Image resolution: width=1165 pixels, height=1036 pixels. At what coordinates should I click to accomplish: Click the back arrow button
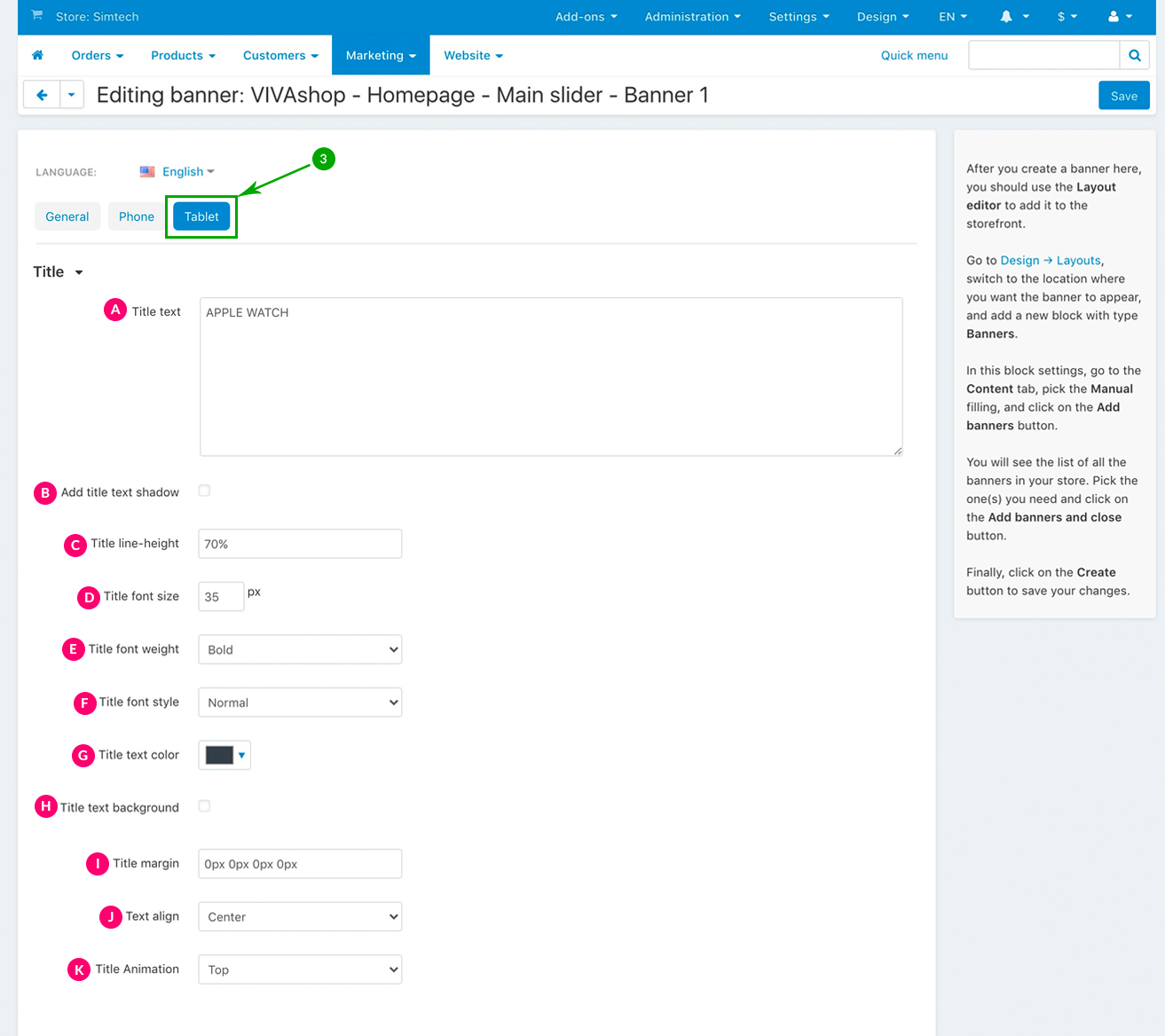coord(42,95)
